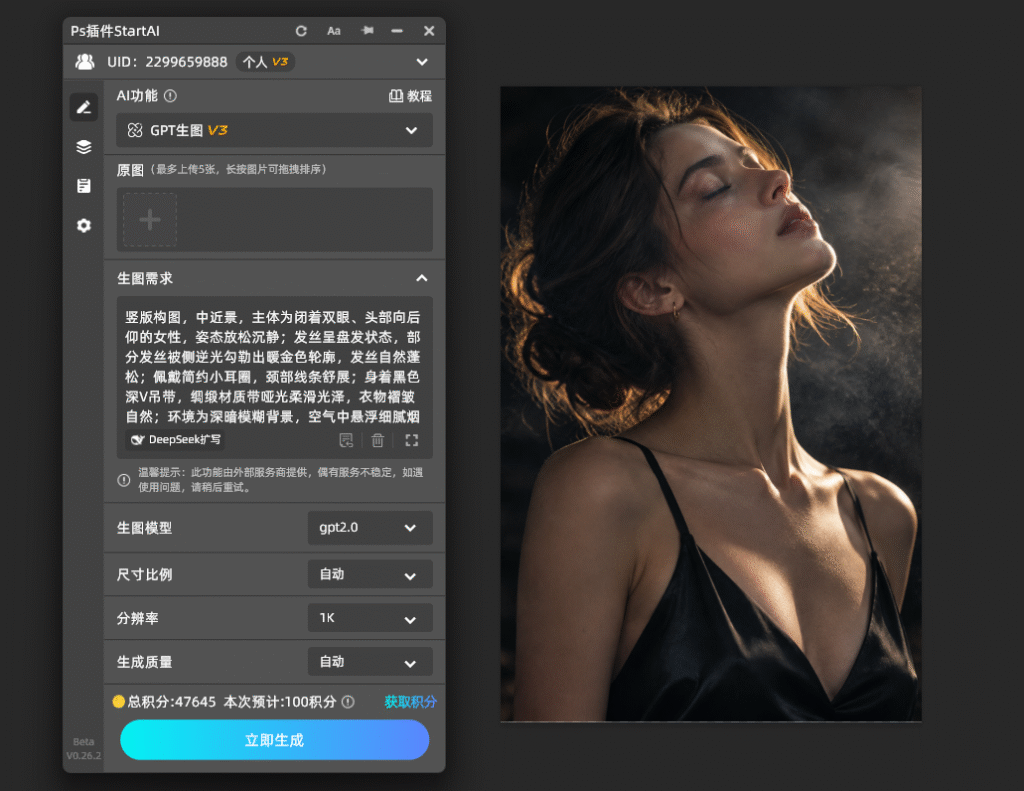The image size is (1024, 791).
Task: Collapse the 生图需求 section
Action: point(422,278)
